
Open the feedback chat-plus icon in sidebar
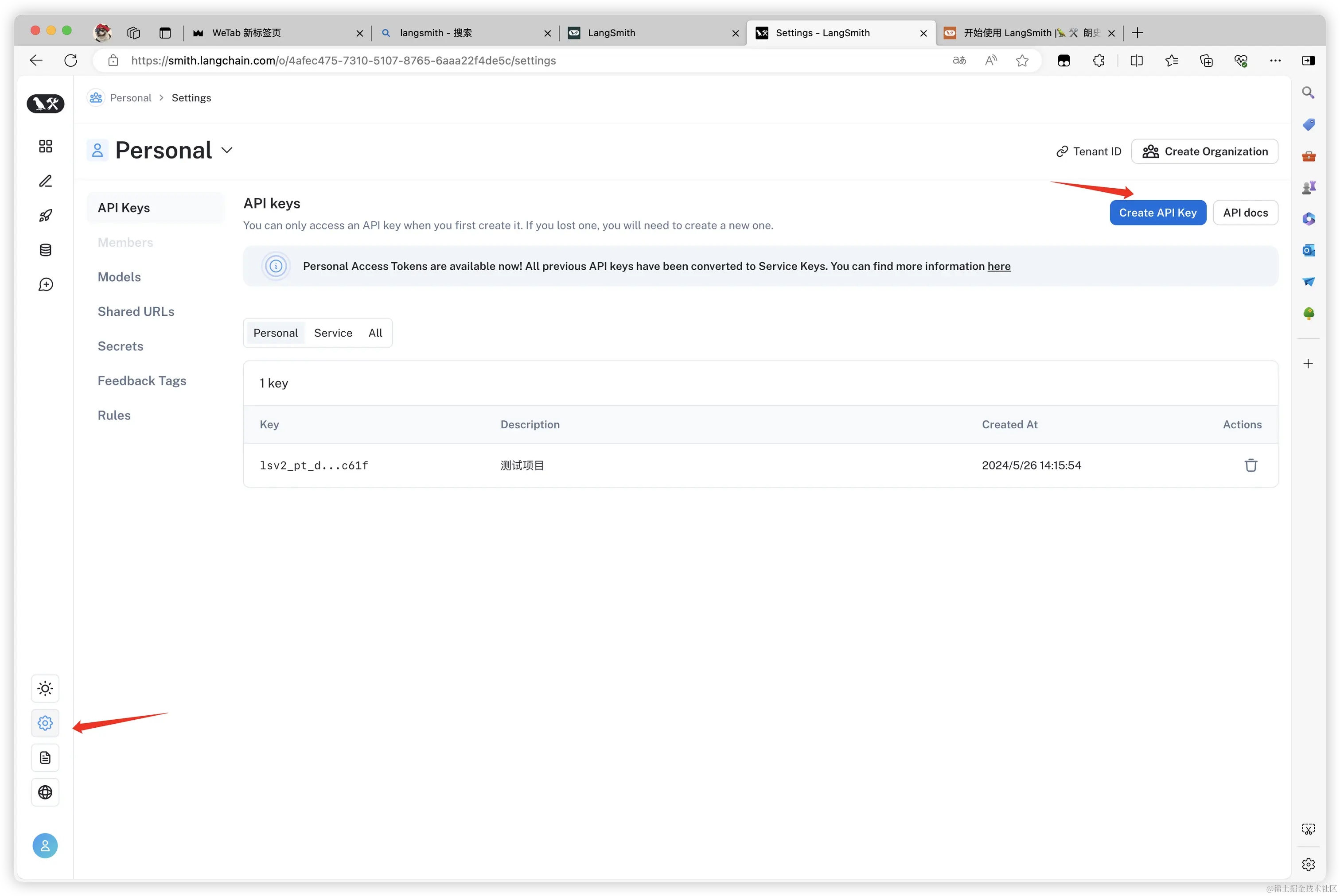pyautogui.click(x=45, y=285)
